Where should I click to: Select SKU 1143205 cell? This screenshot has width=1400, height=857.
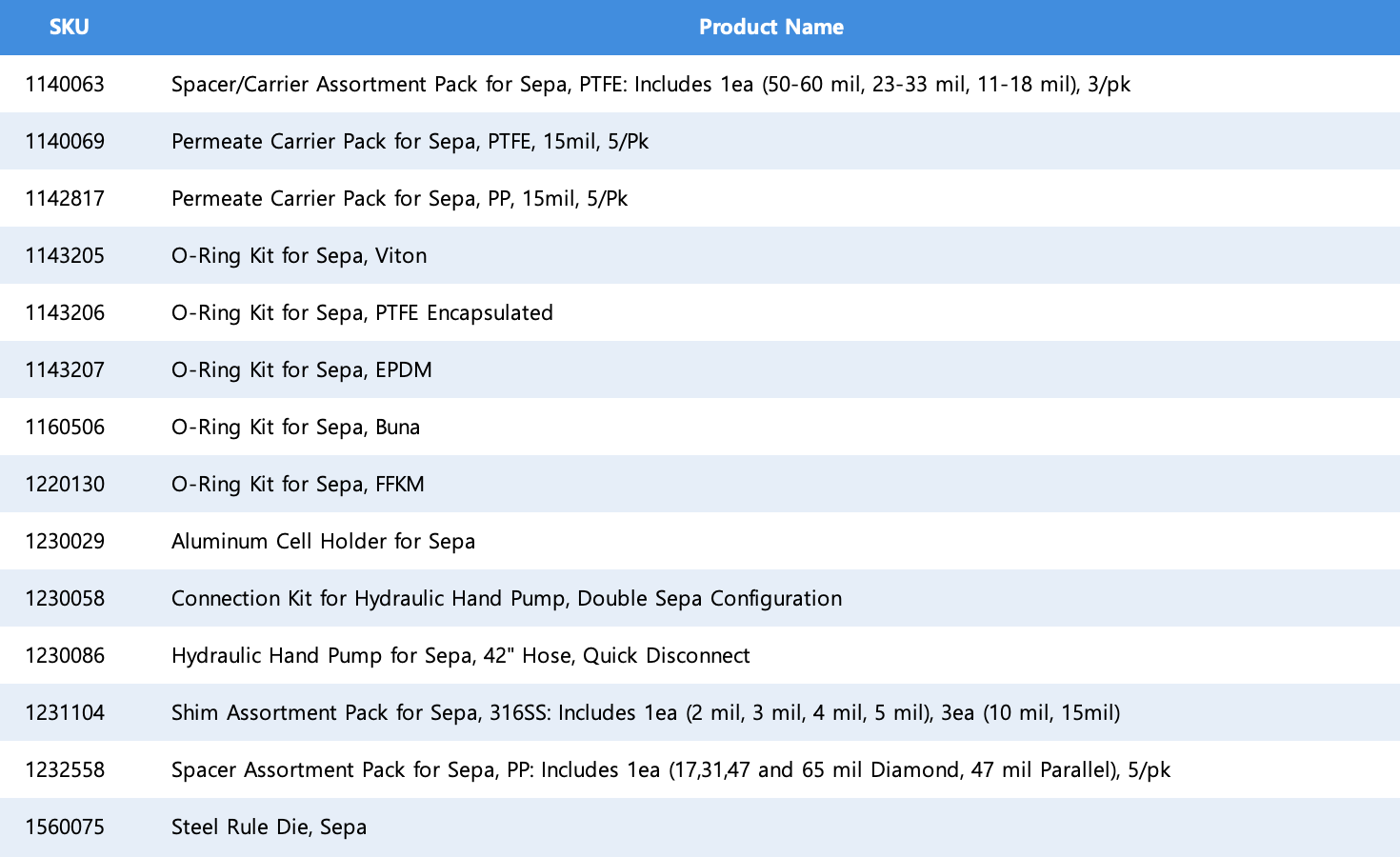pos(65,255)
